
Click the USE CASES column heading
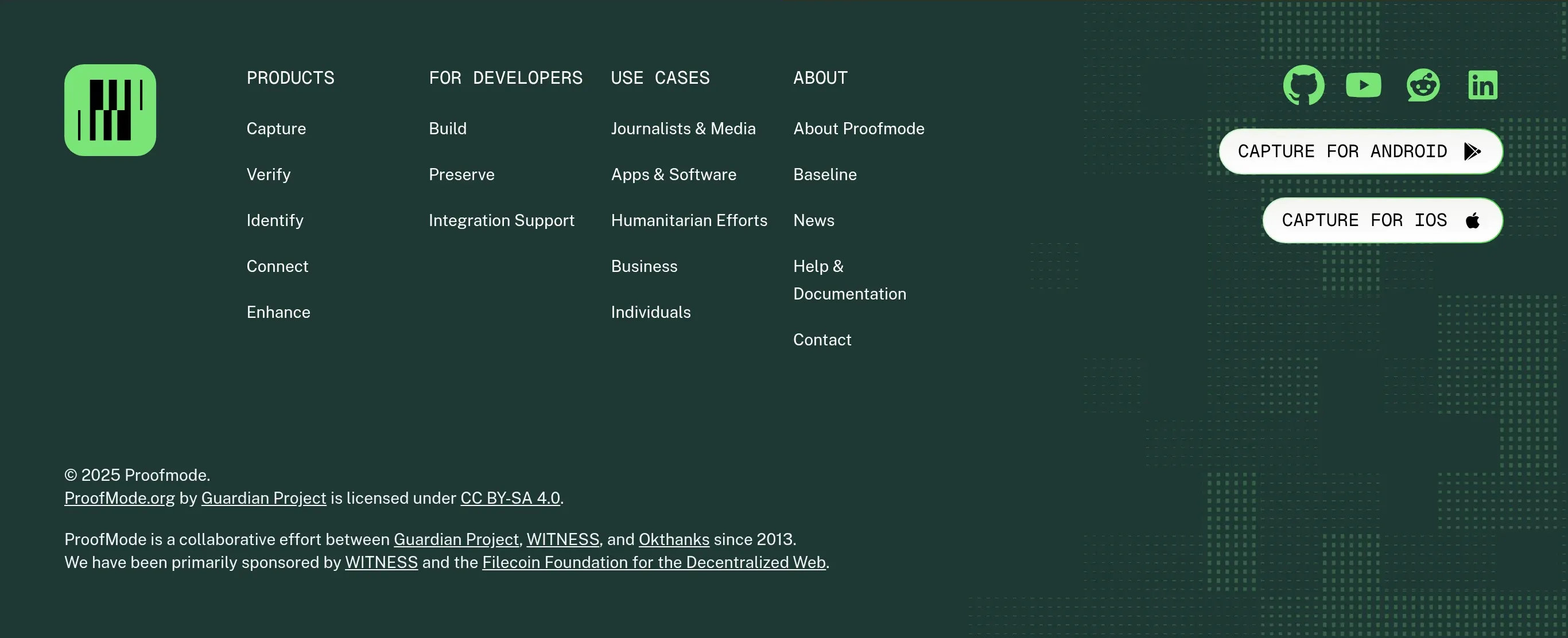661,78
